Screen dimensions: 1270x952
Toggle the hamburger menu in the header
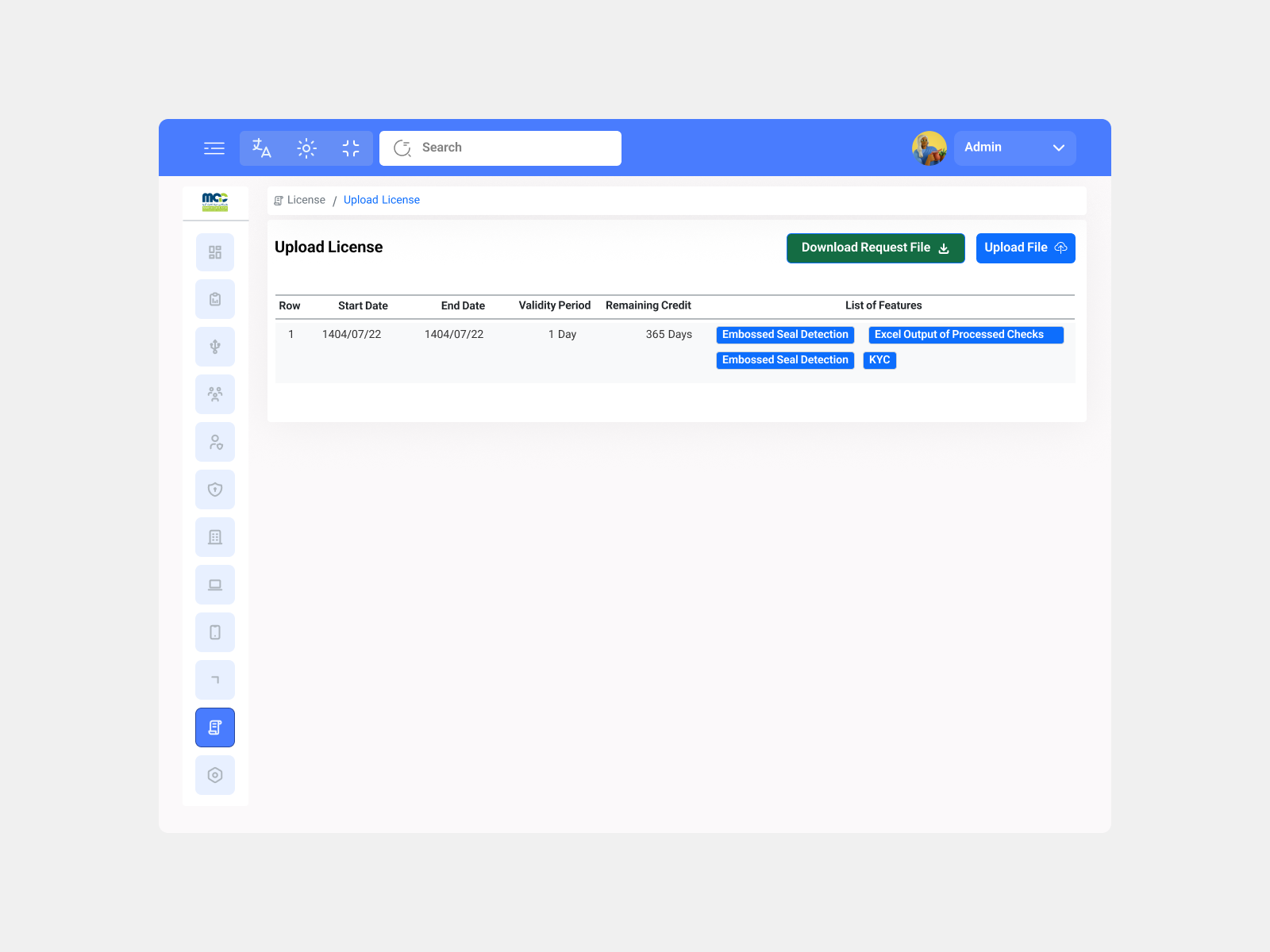[x=214, y=148]
